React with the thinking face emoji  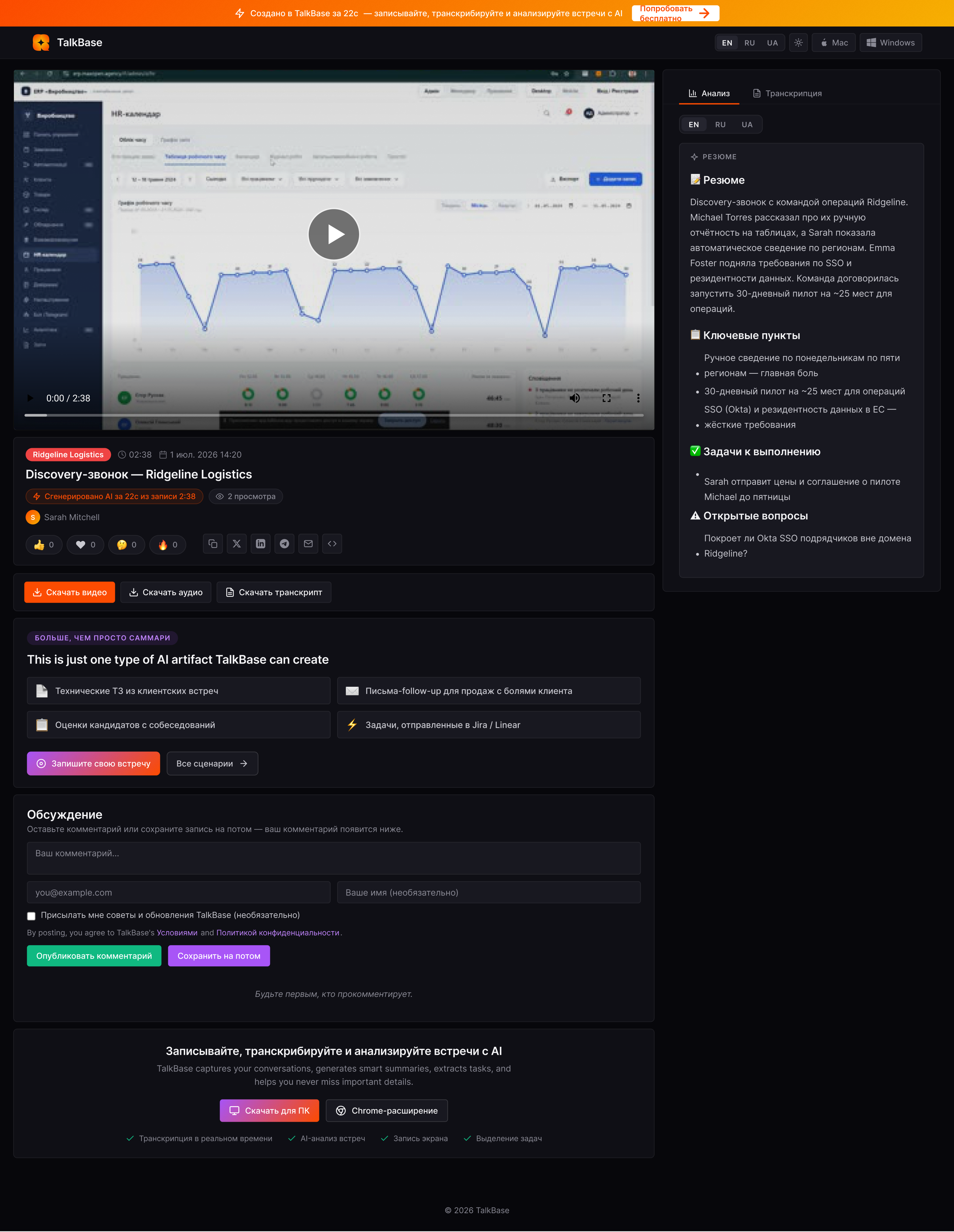[127, 544]
